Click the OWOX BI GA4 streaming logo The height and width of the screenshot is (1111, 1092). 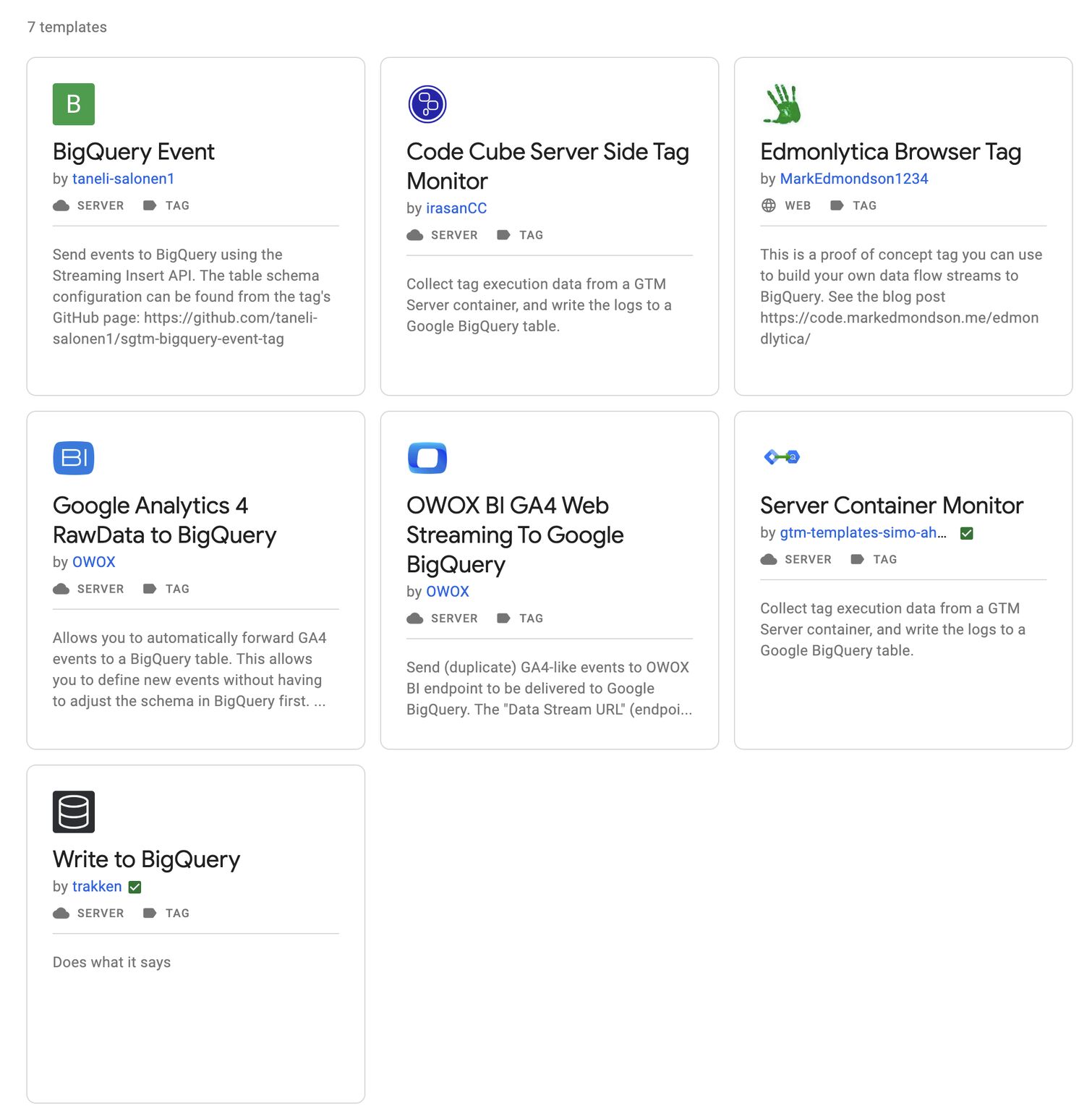427,458
